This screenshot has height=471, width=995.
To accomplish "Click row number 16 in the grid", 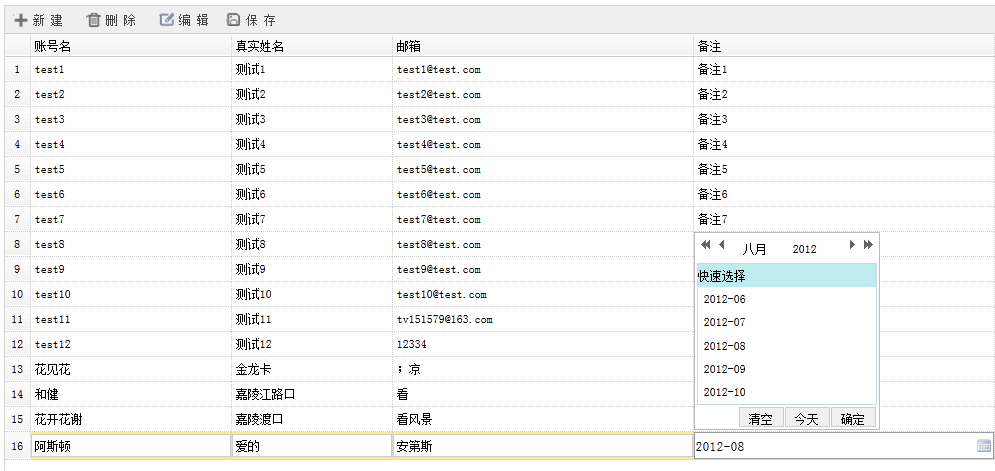I will click(17, 446).
